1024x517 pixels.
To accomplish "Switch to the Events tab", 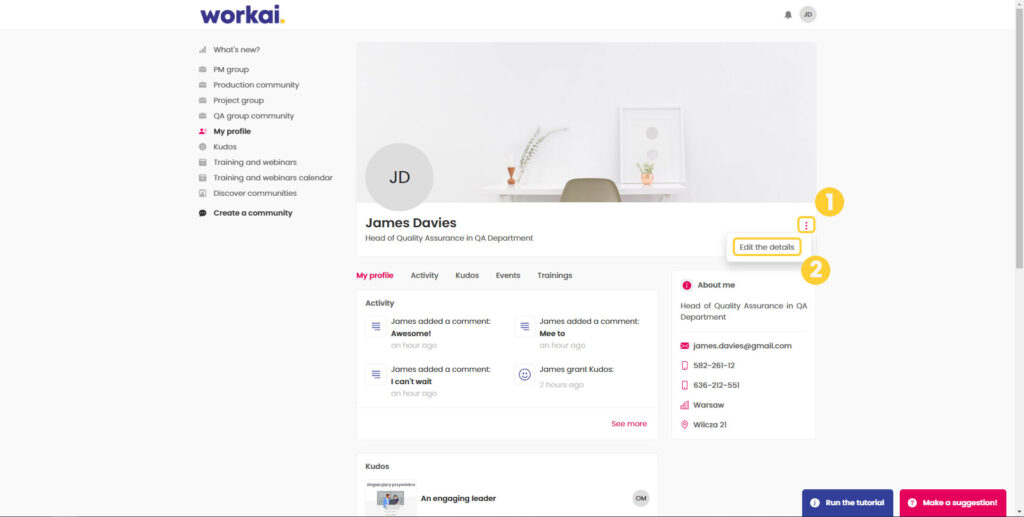I will tap(508, 275).
